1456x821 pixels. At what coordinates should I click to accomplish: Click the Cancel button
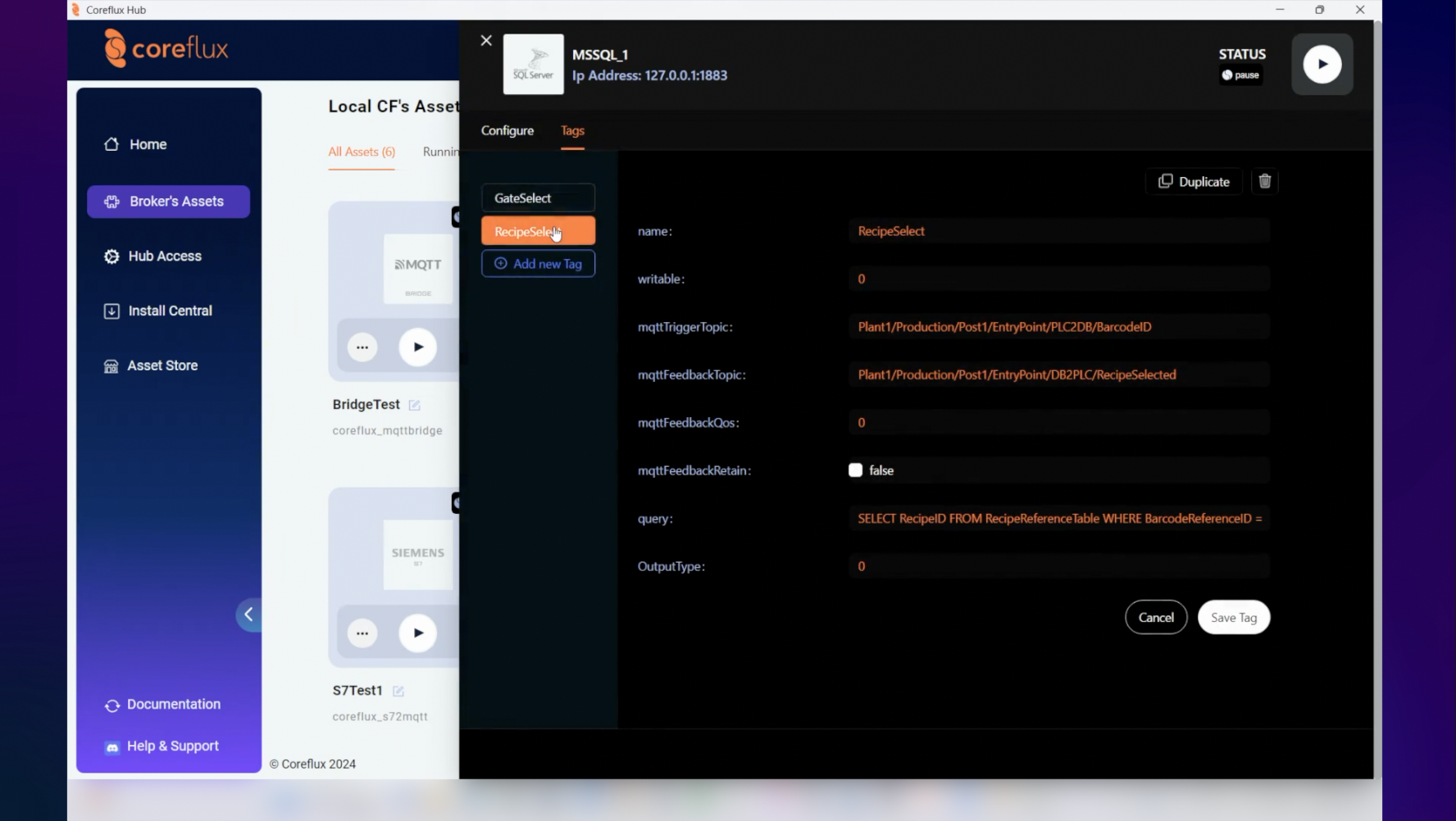[x=1155, y=618]
